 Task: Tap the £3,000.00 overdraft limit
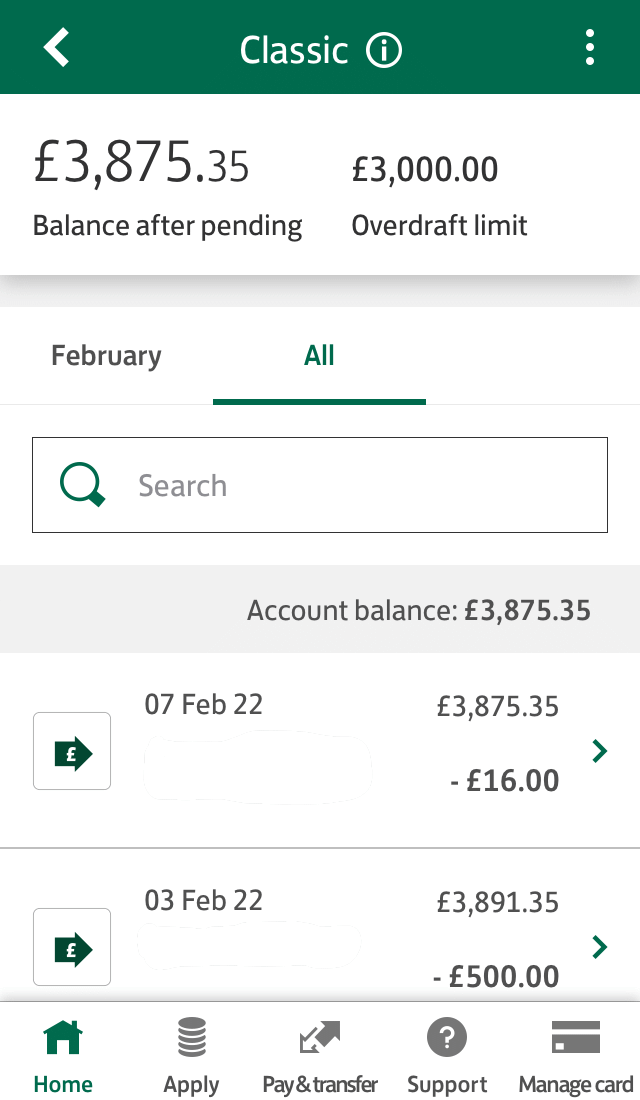(x=425, y=170)
